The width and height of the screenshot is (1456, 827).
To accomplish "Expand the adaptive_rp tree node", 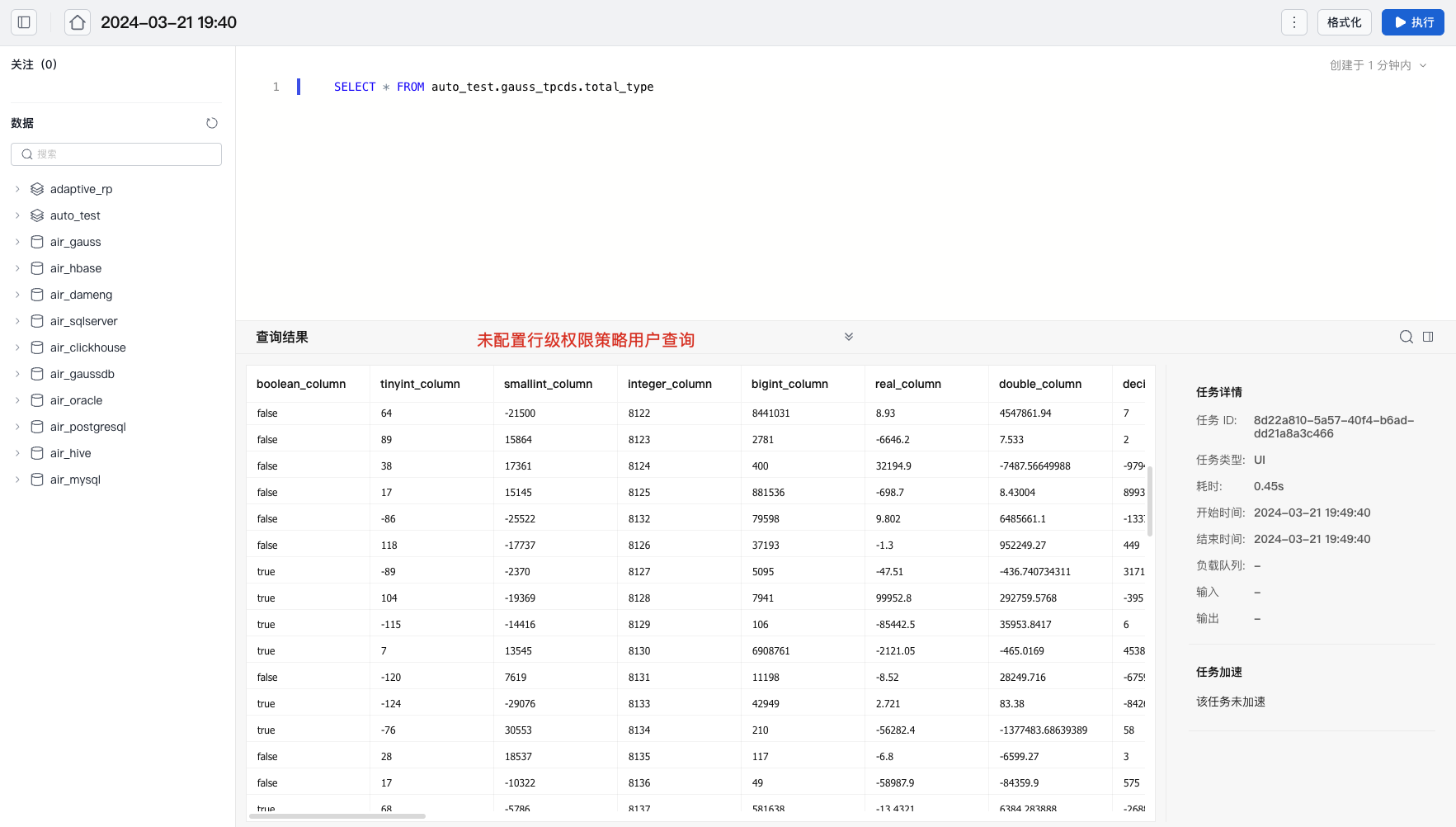I will click(17, 189).
